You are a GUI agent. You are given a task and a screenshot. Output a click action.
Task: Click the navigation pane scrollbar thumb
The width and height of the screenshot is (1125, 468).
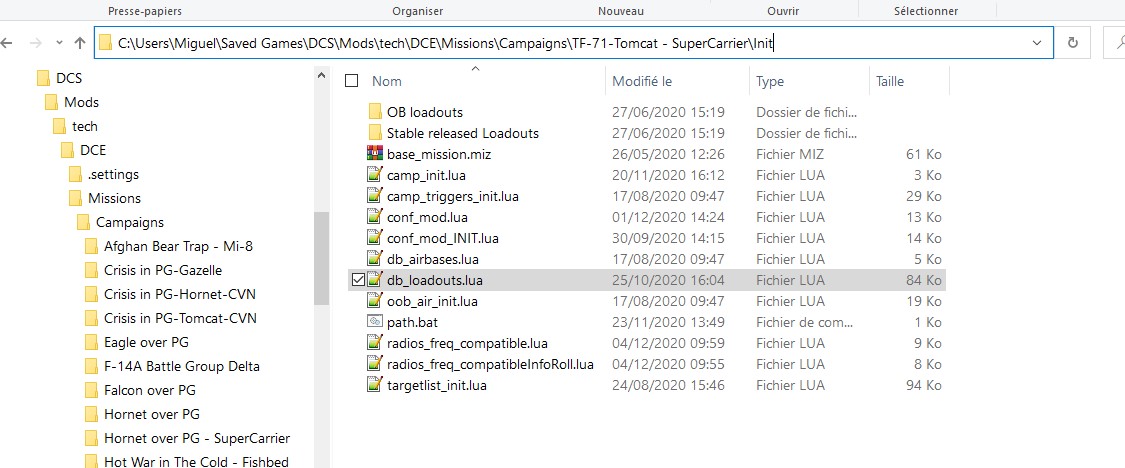pyautogui.click(x=321, y=258)
